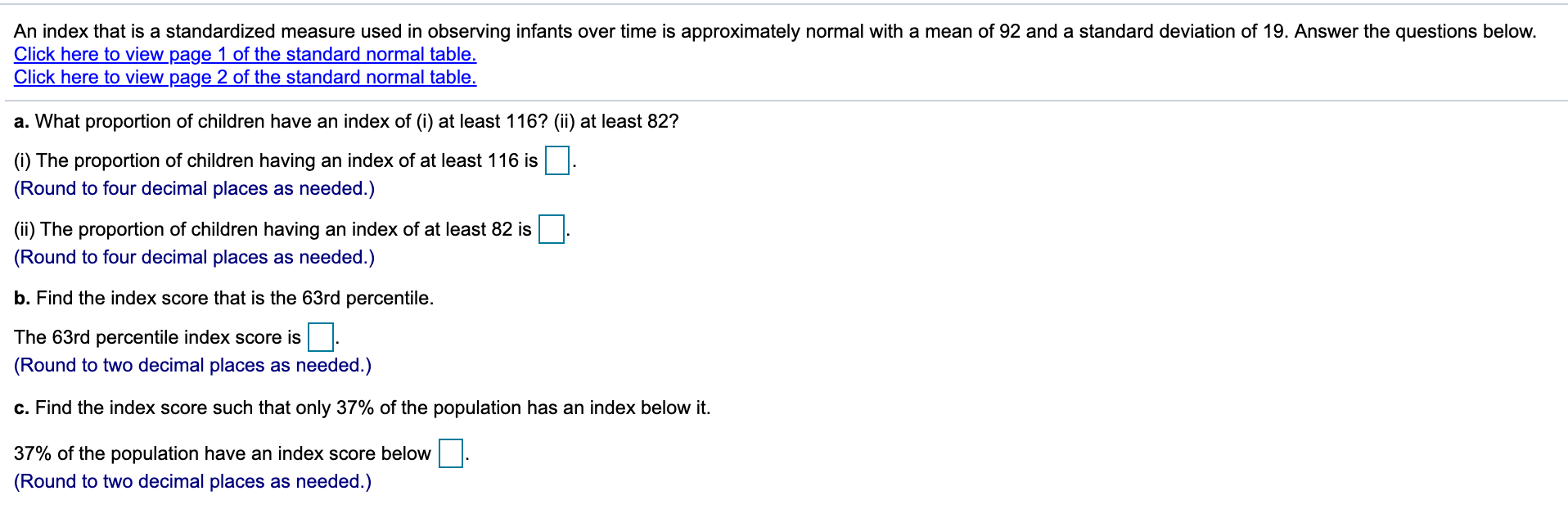Click question b about the 63rd percentile

223,298
